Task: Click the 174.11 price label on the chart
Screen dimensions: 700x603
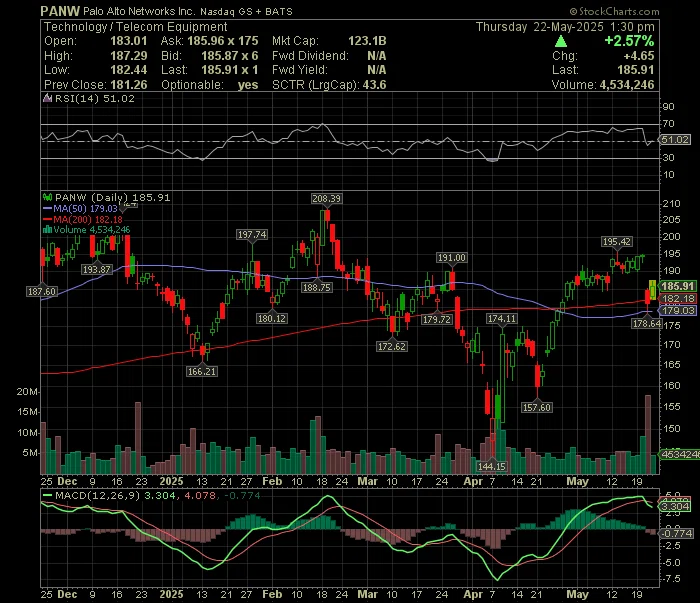Action: pos(502,319)
